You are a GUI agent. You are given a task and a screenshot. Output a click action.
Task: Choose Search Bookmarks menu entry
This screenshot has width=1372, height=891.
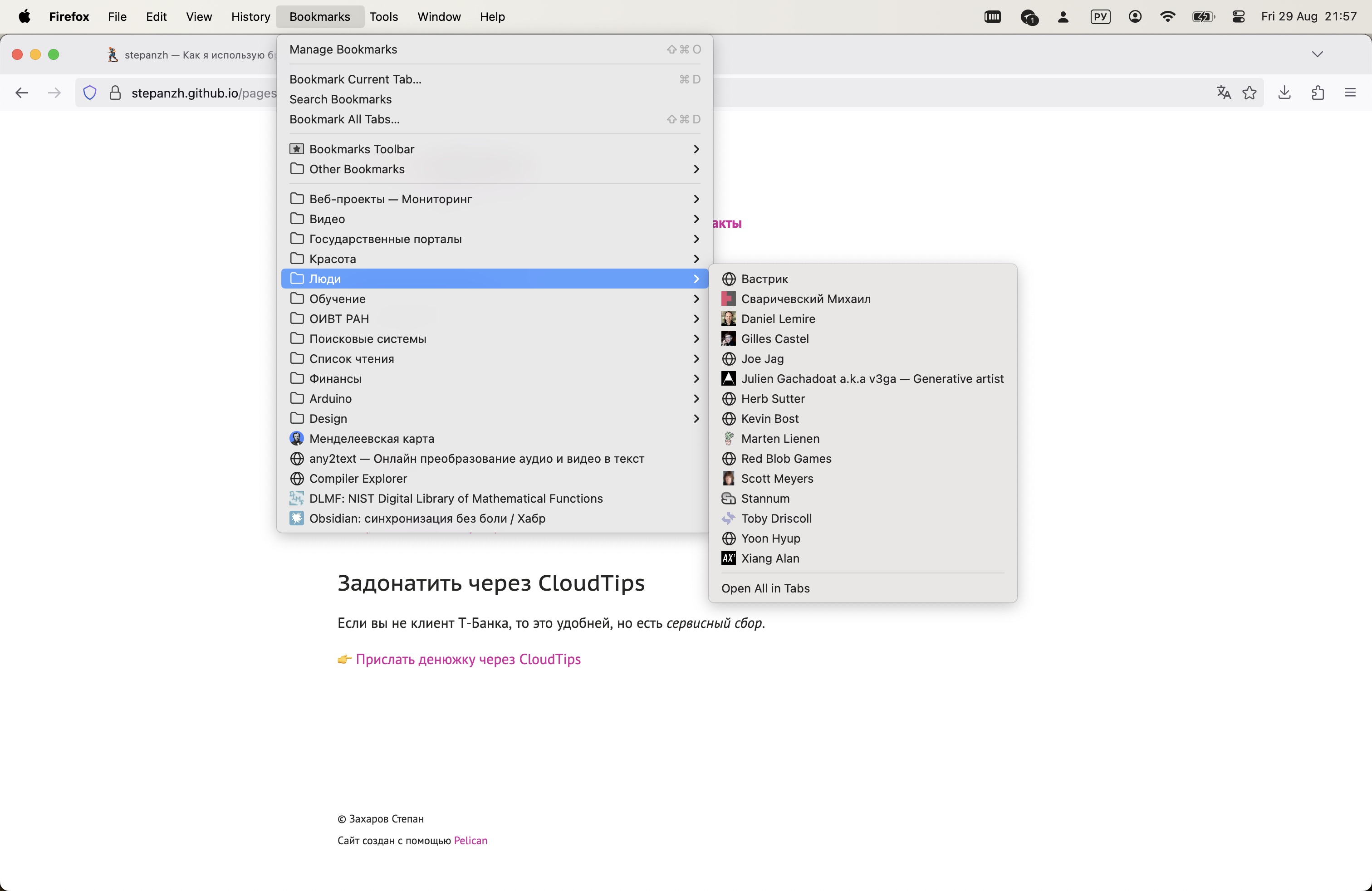(495, 99)
